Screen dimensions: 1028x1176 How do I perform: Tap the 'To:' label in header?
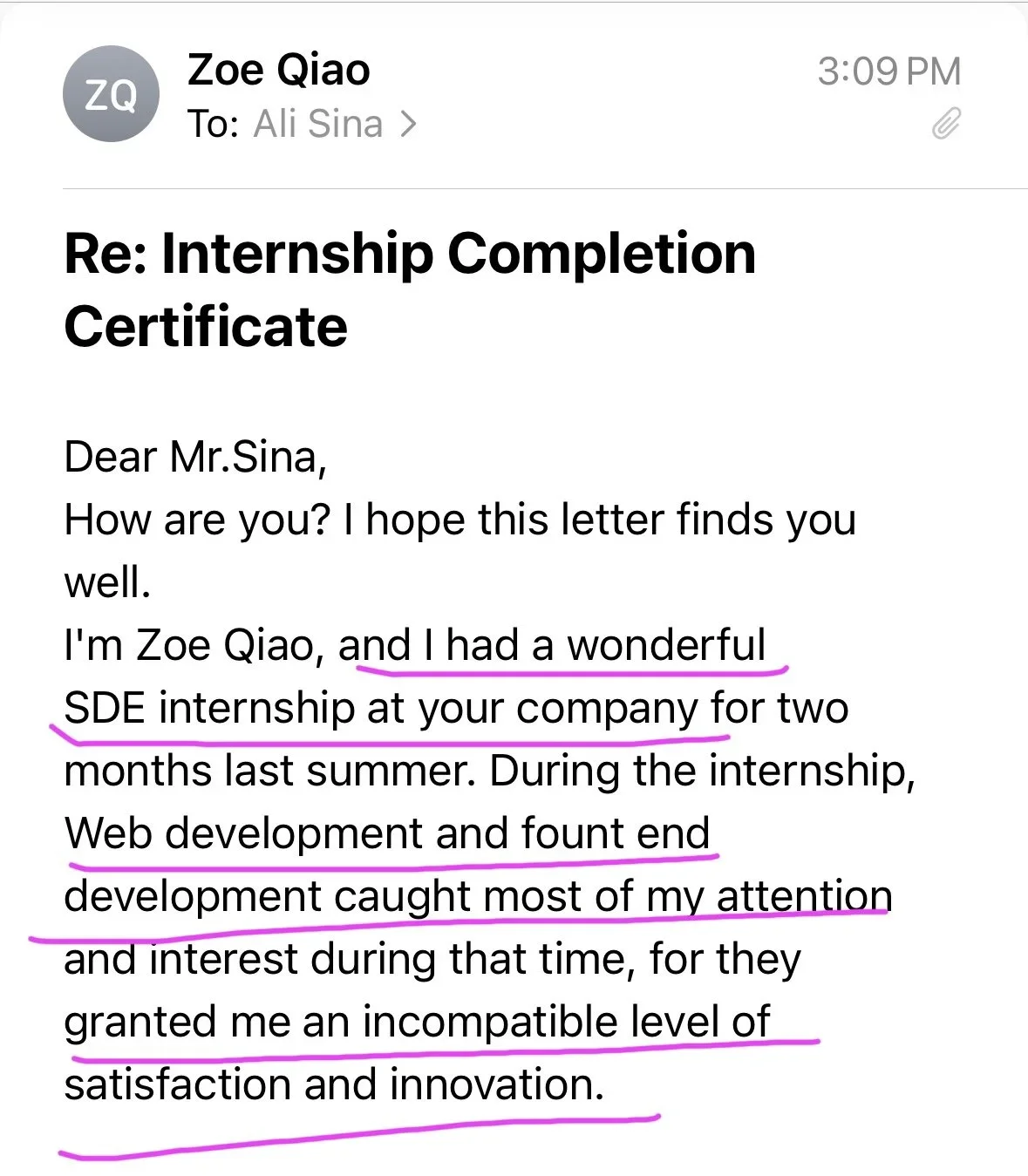pos(213,124)
